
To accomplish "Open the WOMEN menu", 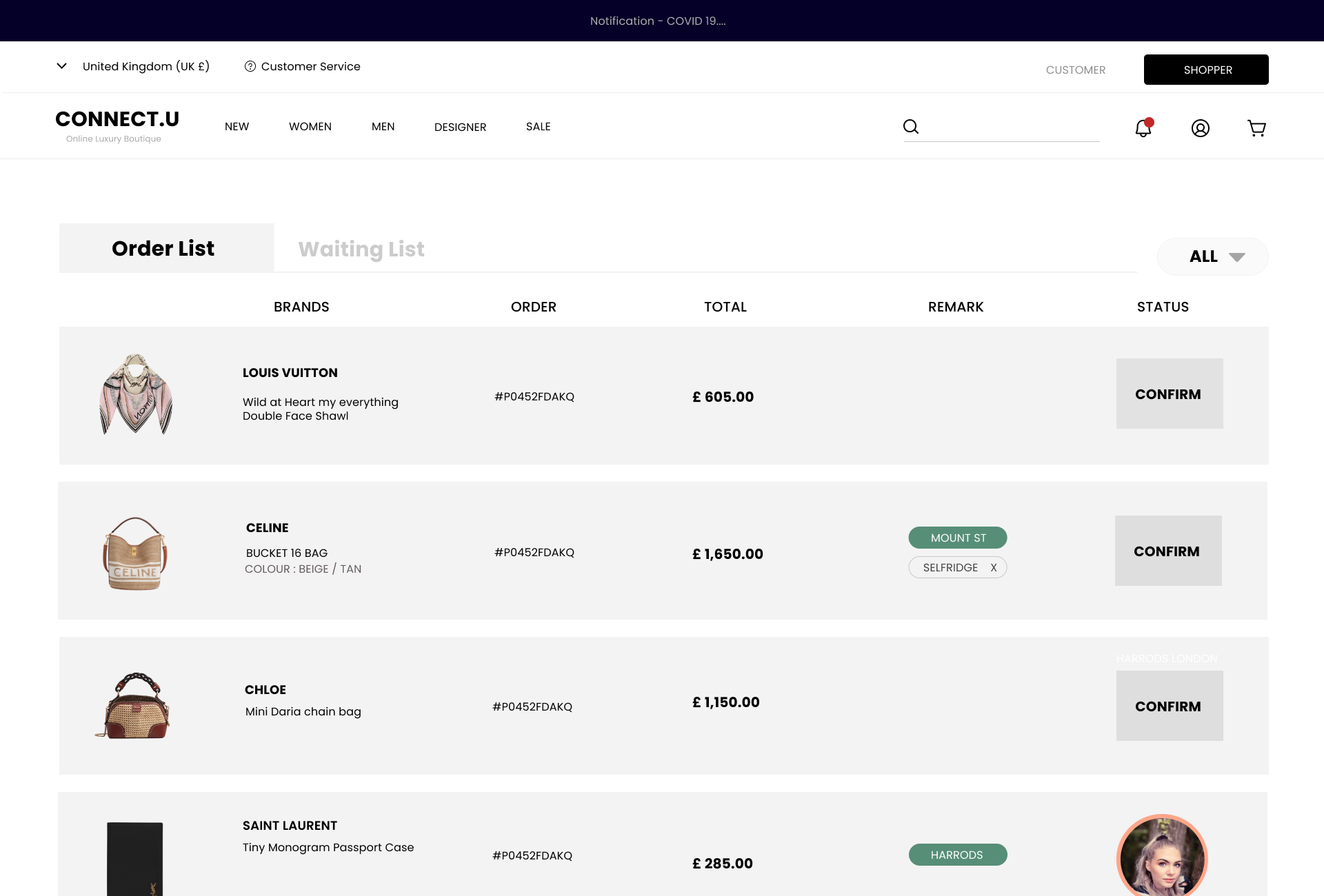I will (310, 127).
